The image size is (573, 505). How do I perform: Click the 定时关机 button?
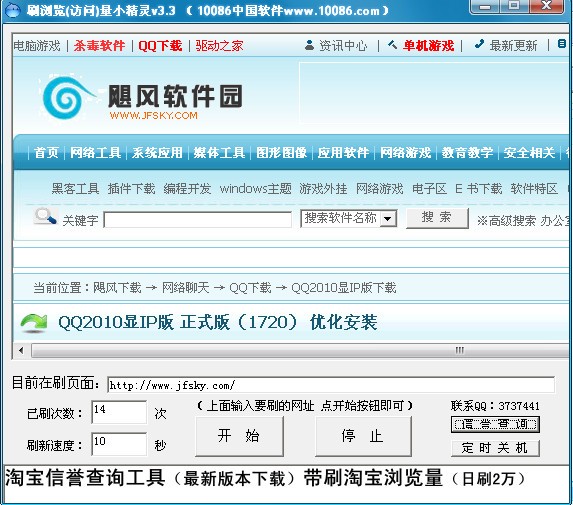point(495,448)
